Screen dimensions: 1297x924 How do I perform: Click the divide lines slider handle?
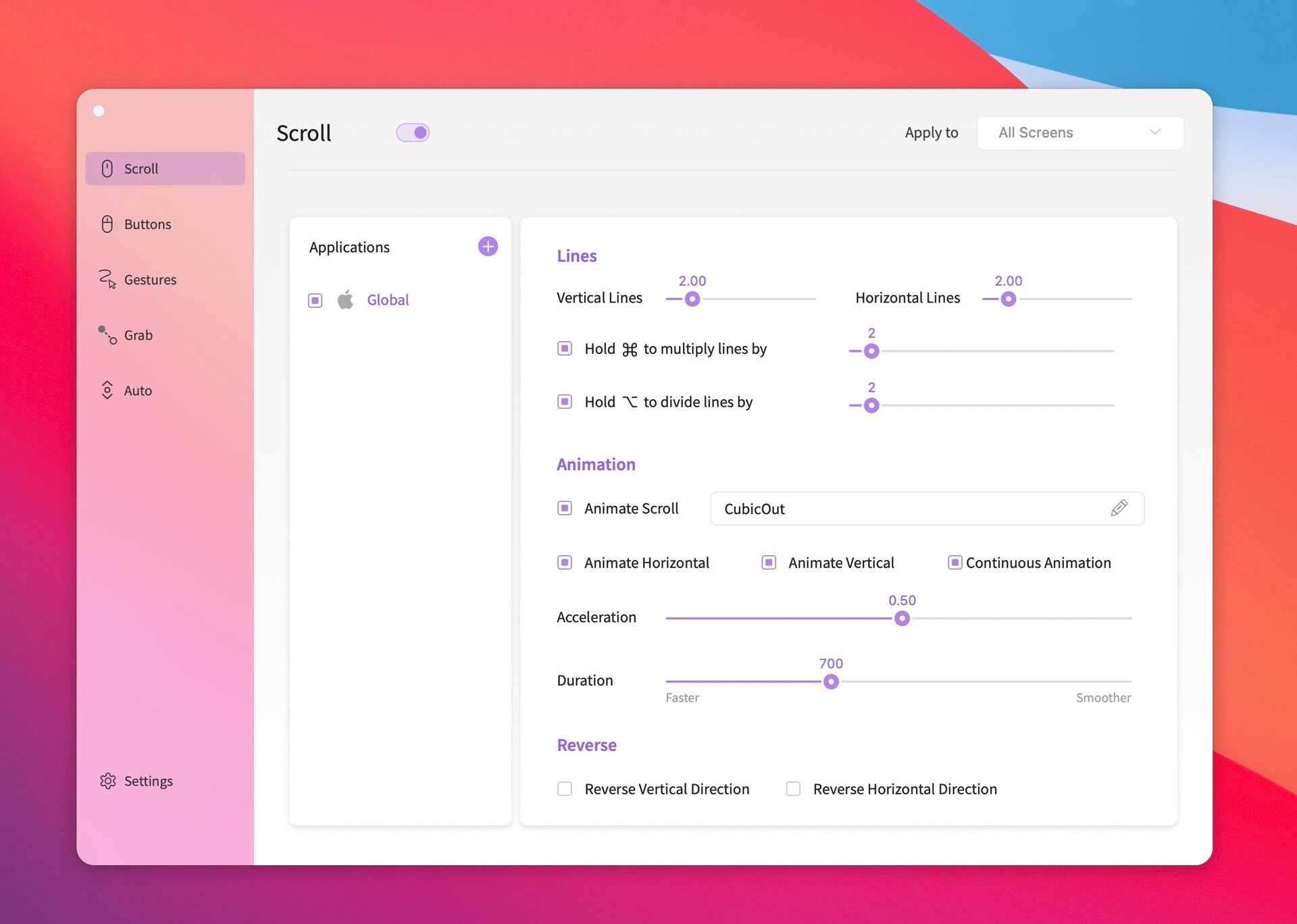[x=871, y=405]
